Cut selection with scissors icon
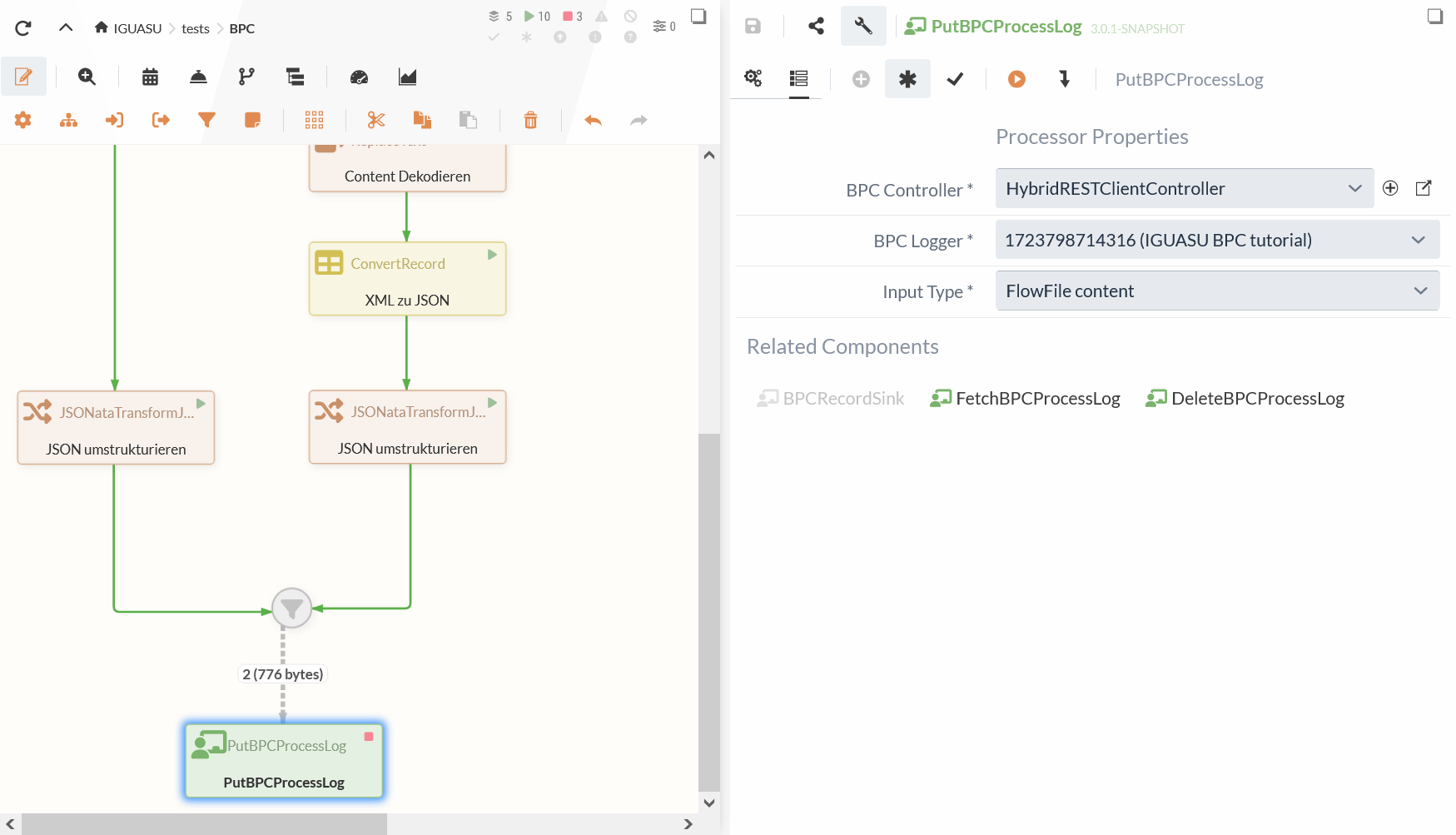The image size is (1456, 835). coord(376,120)
